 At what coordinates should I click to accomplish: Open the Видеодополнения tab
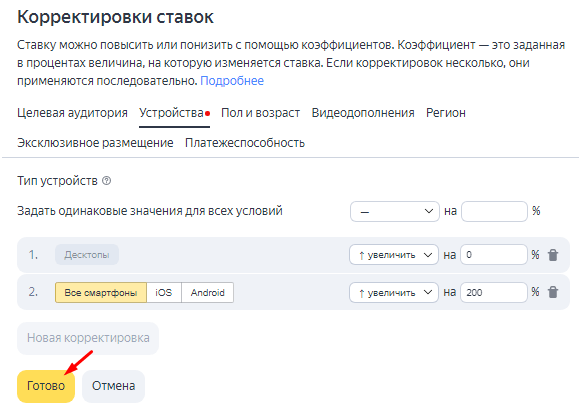[363, 113]
